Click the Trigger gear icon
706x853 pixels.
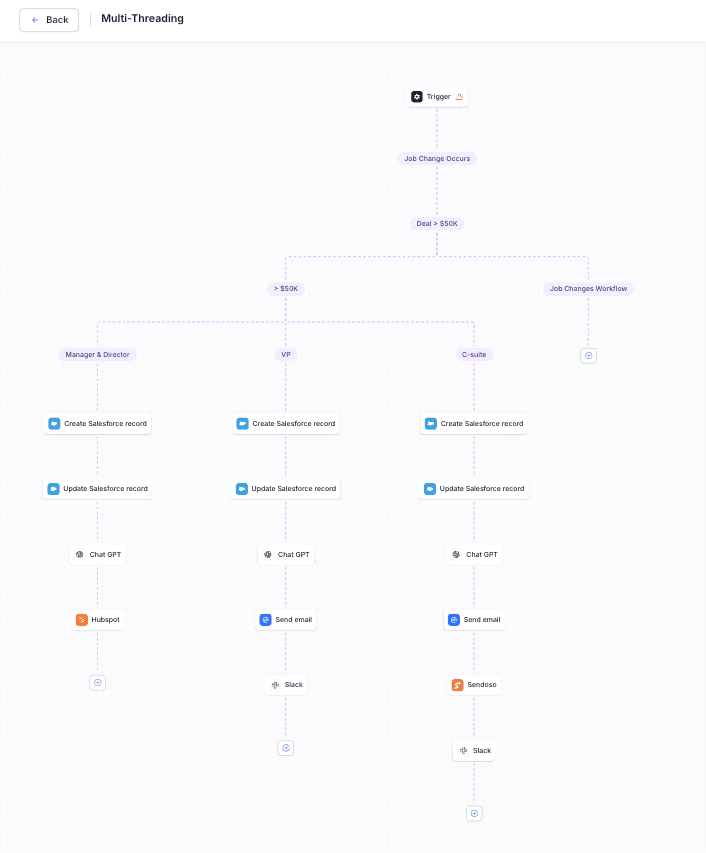417,97
